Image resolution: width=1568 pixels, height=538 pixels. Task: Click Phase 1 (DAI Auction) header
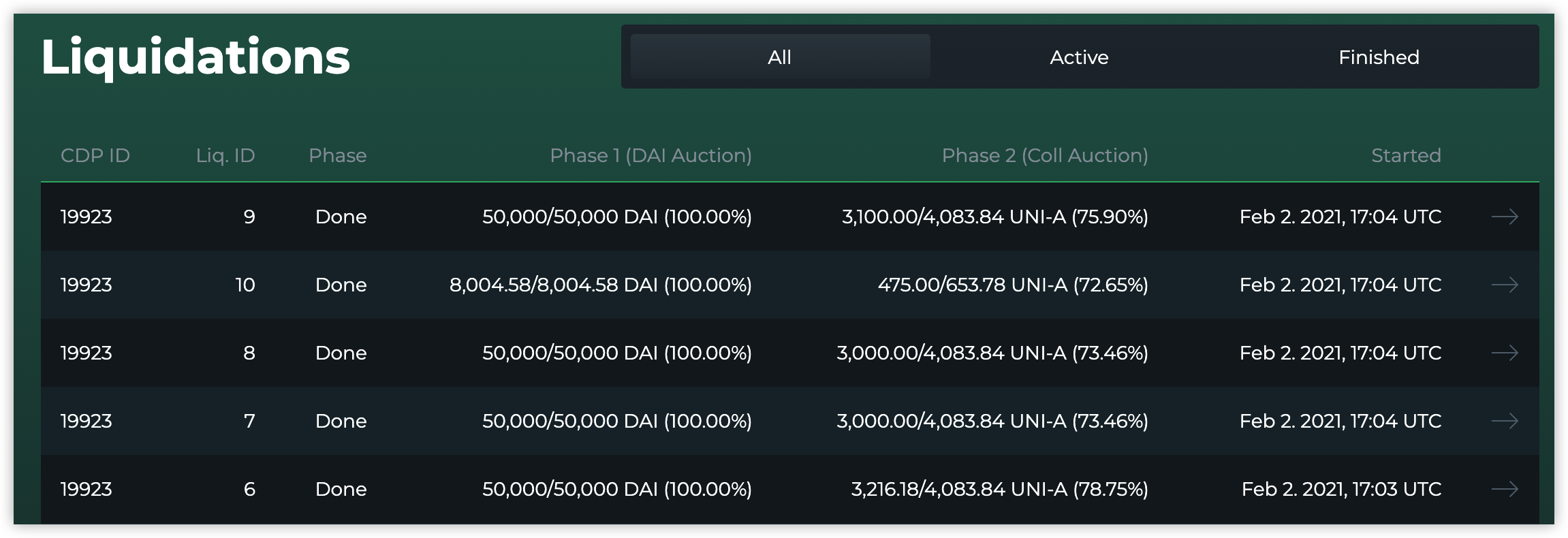(x=650, y=155)
